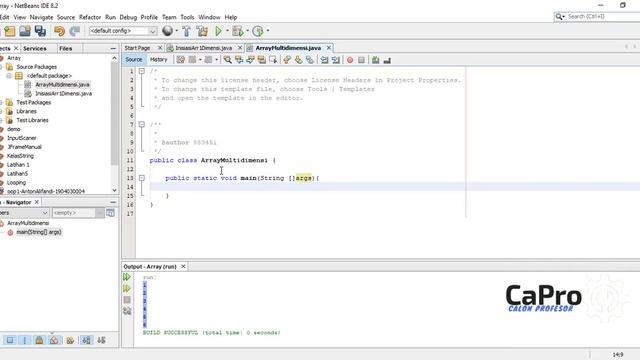Screen dimensions: 640x360
Task: Click the editor Uncomment icon
Action: 387,60
